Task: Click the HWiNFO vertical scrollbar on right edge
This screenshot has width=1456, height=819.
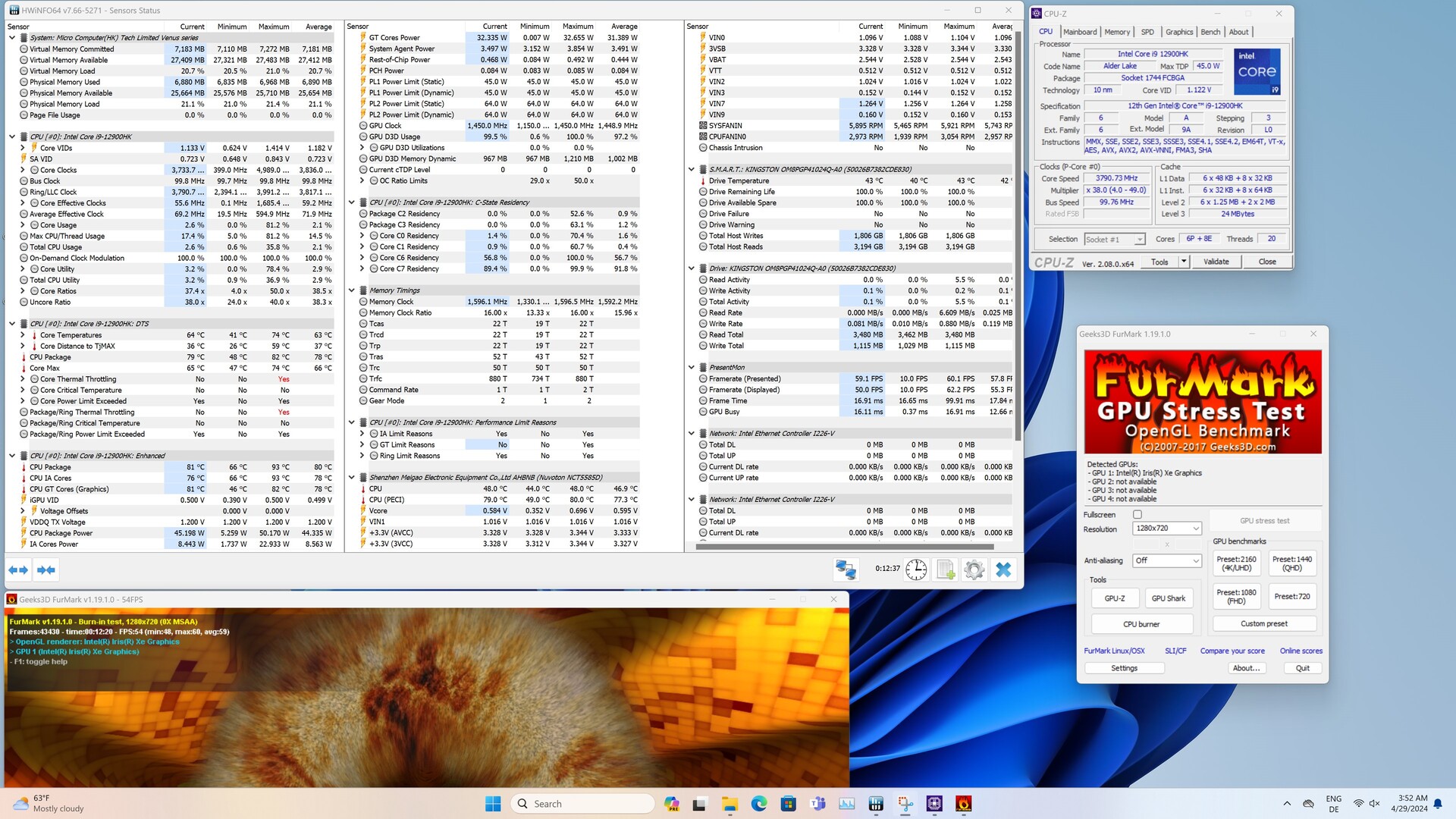Action: (x=1017, y=235)
